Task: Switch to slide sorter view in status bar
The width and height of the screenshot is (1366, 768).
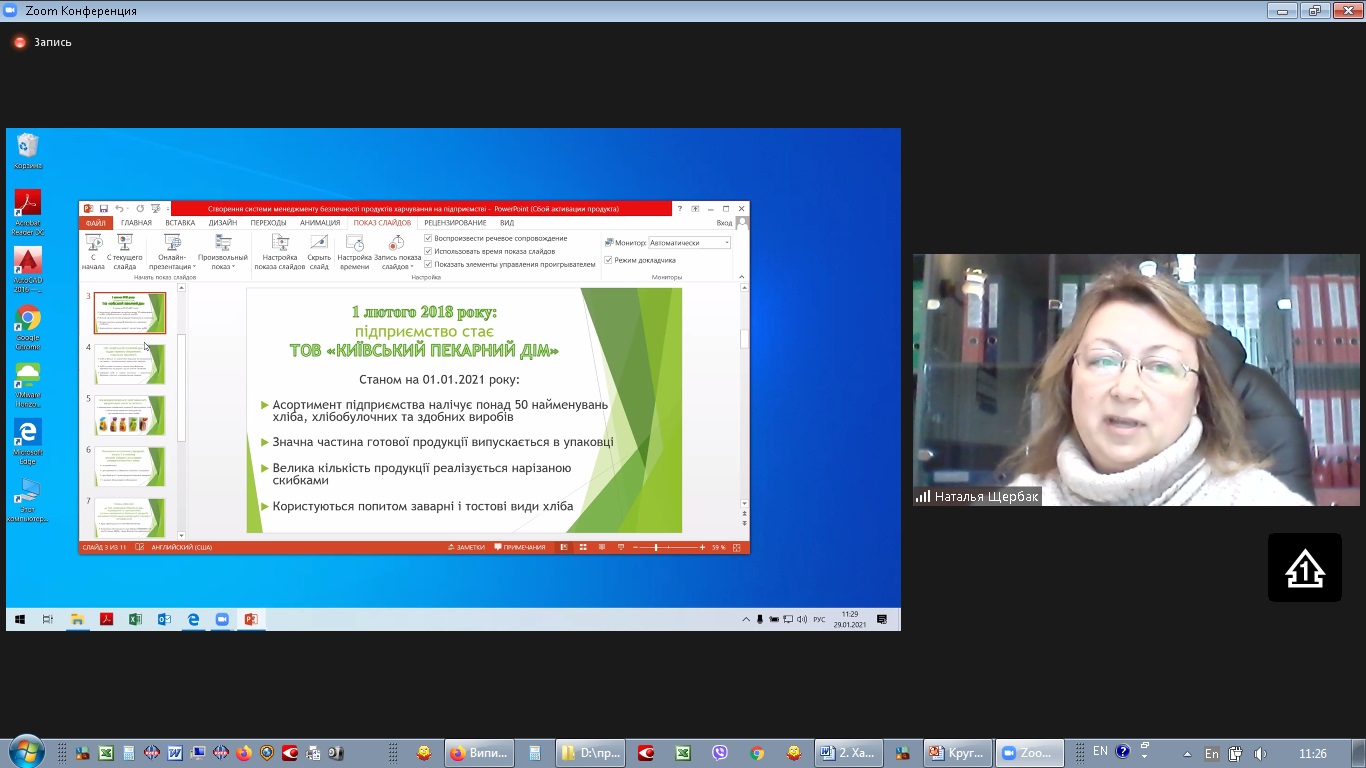Action: (x=582, y=547)
